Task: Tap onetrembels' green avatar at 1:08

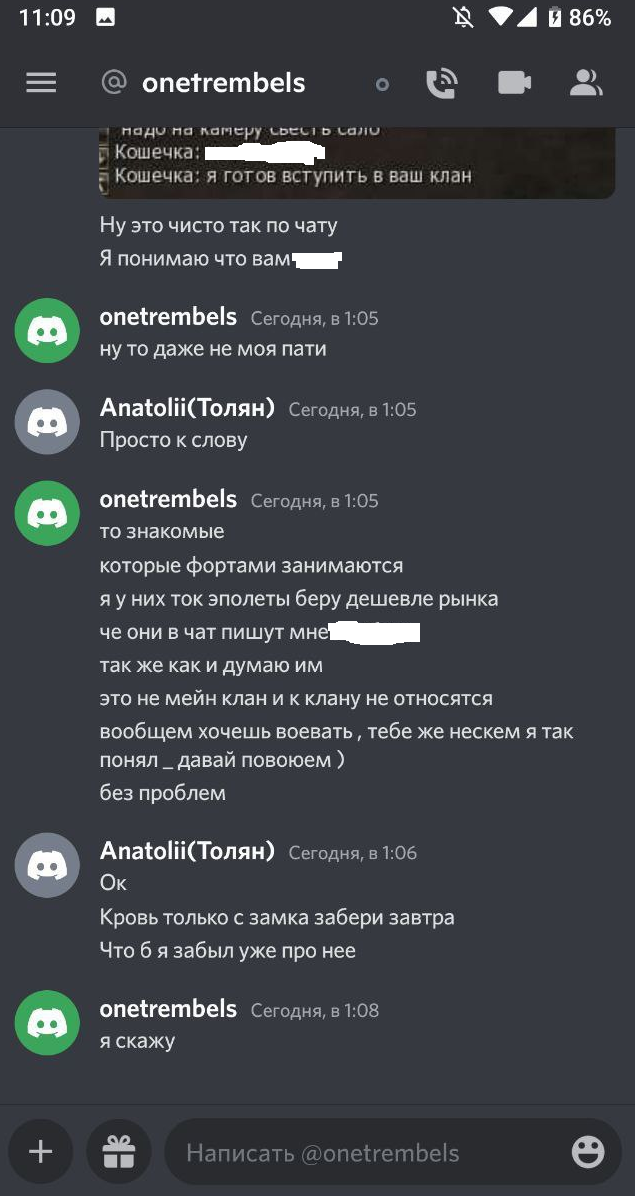Action: point(47,1022)
